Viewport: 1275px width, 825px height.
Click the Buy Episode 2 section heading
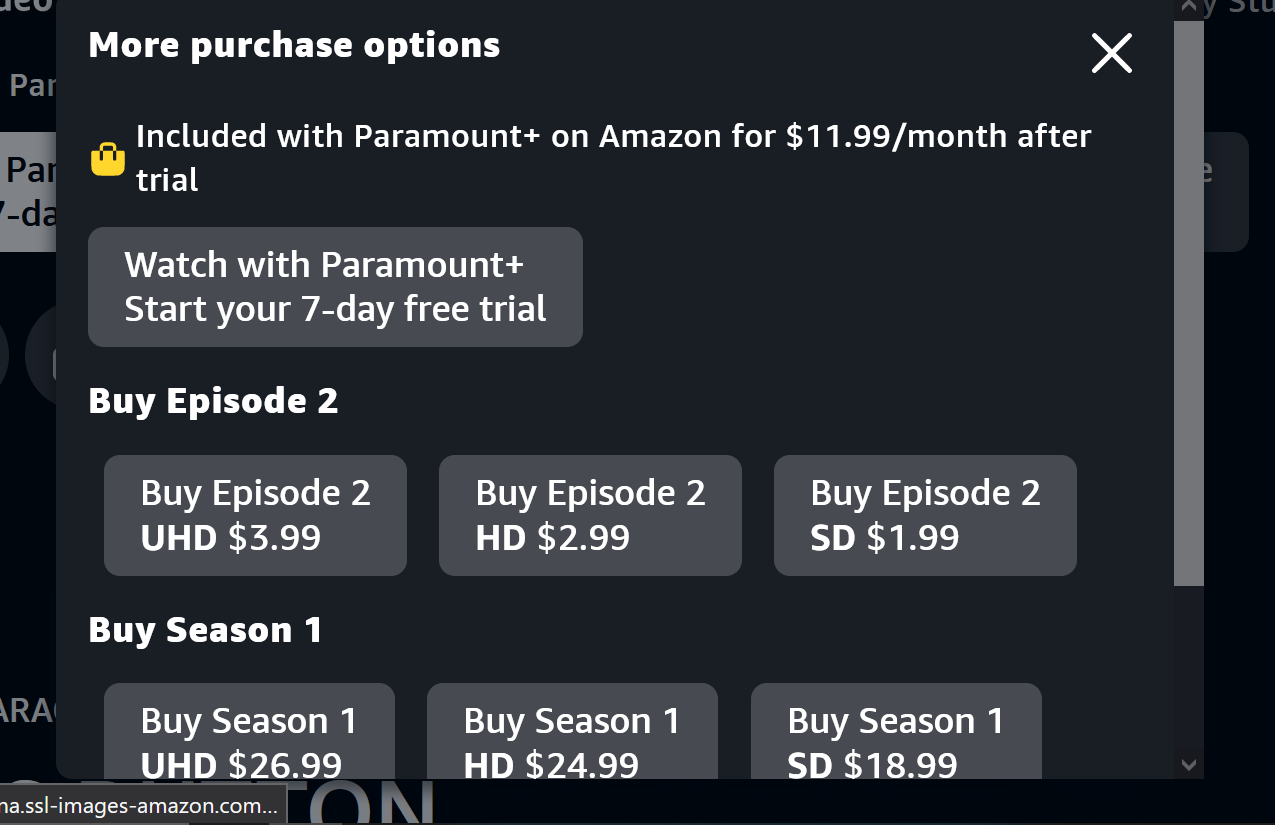click(x=213, y=400)
